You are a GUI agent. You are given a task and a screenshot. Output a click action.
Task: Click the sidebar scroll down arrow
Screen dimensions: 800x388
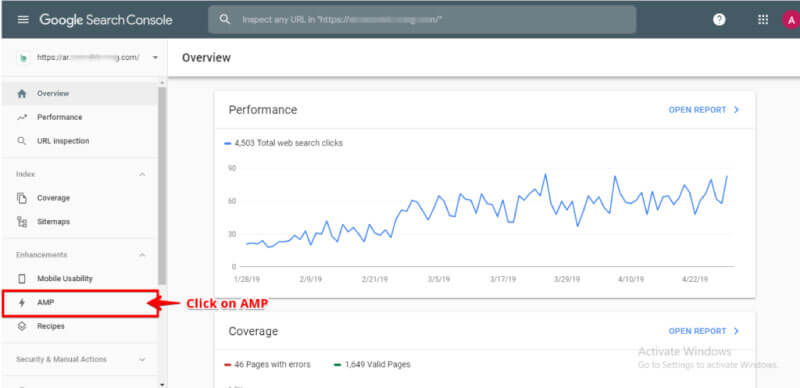tap(162, 384)
